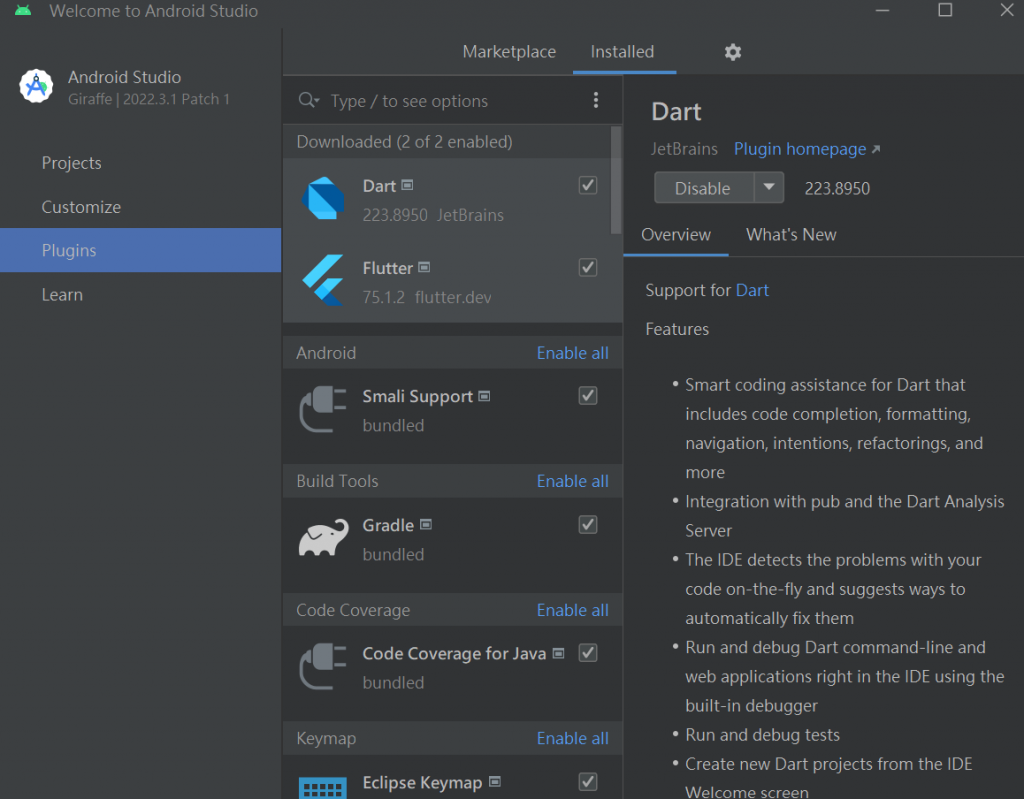Click the small badge icon next to Smali Support

484,396
